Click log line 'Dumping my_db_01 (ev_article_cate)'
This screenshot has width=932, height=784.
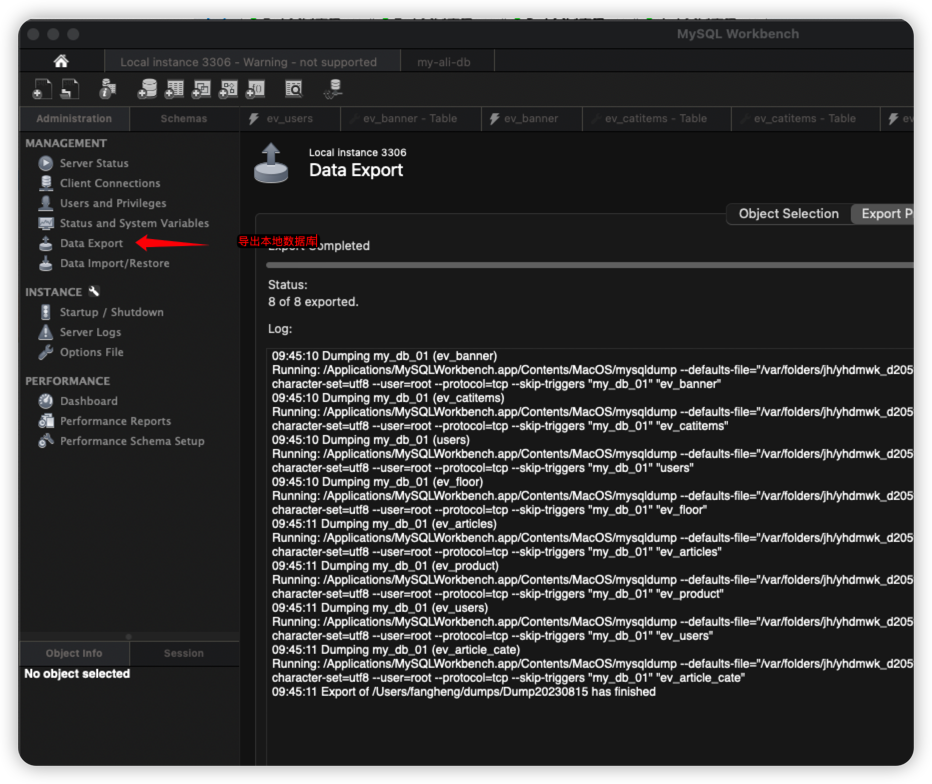click(396, 650)
